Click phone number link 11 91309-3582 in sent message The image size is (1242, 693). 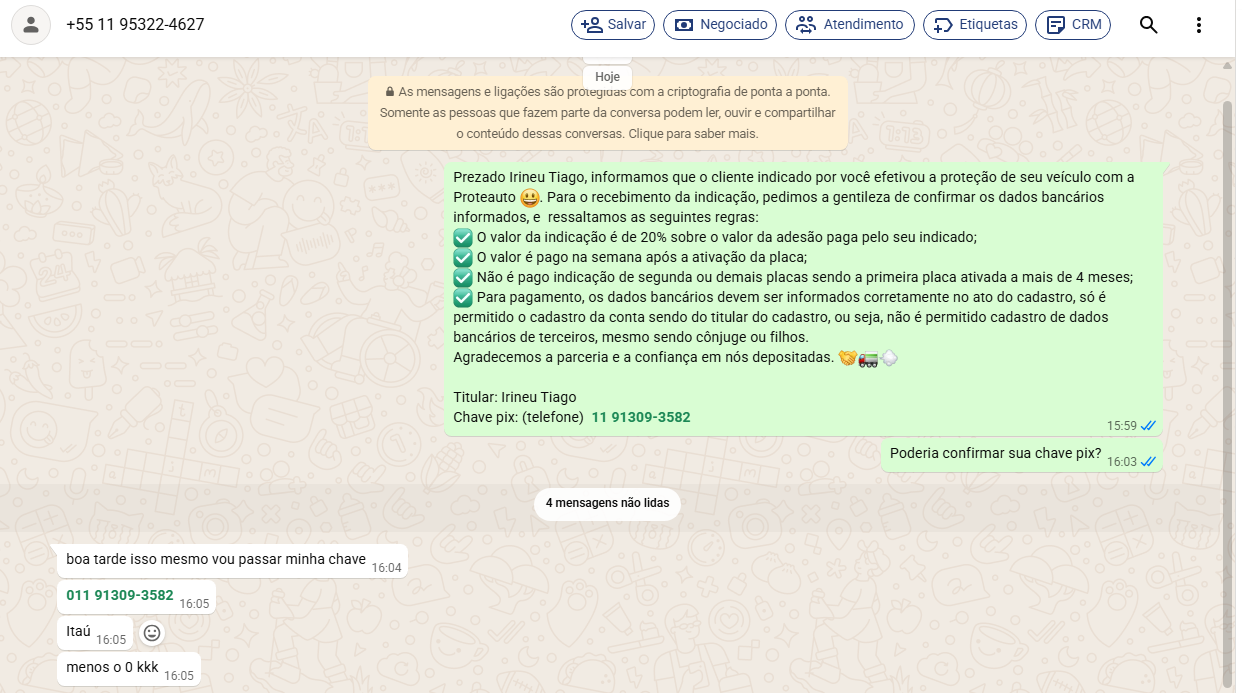pos(641,417)
